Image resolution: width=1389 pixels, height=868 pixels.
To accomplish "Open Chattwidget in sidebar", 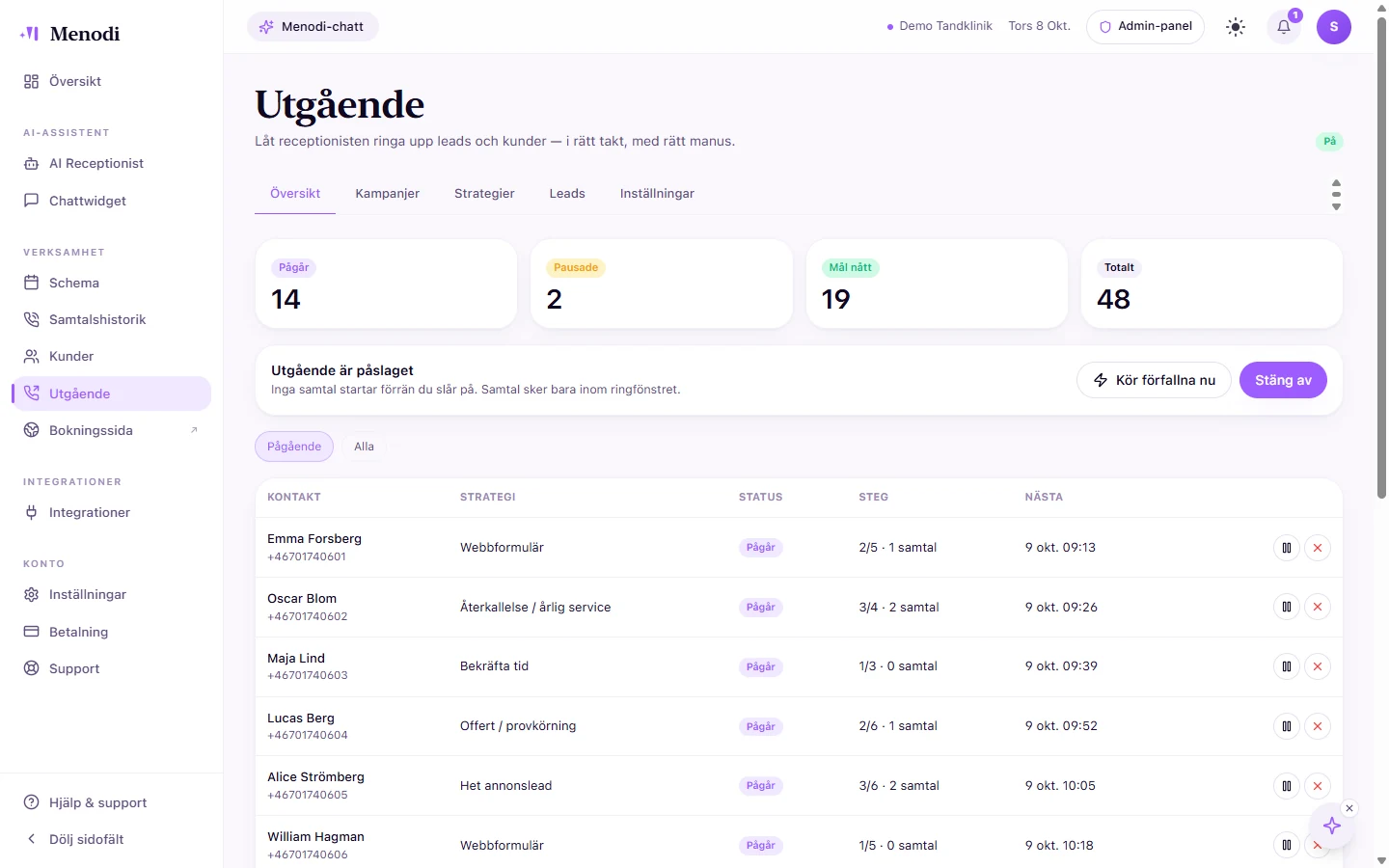I will [112, 201].
